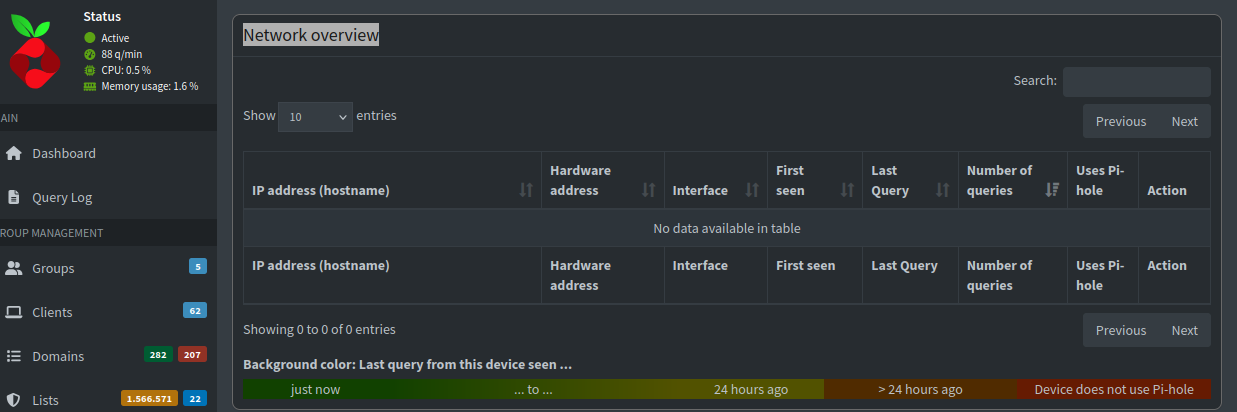
Task: Click the Clients laptop icon
Action: click(x=14, y=312)
